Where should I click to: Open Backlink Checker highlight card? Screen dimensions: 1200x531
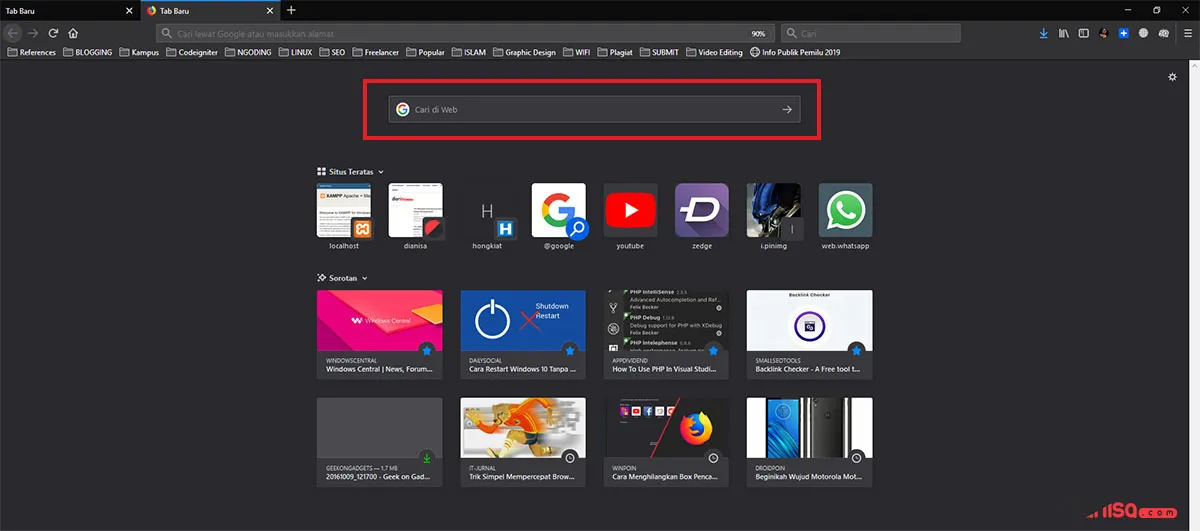810,334
